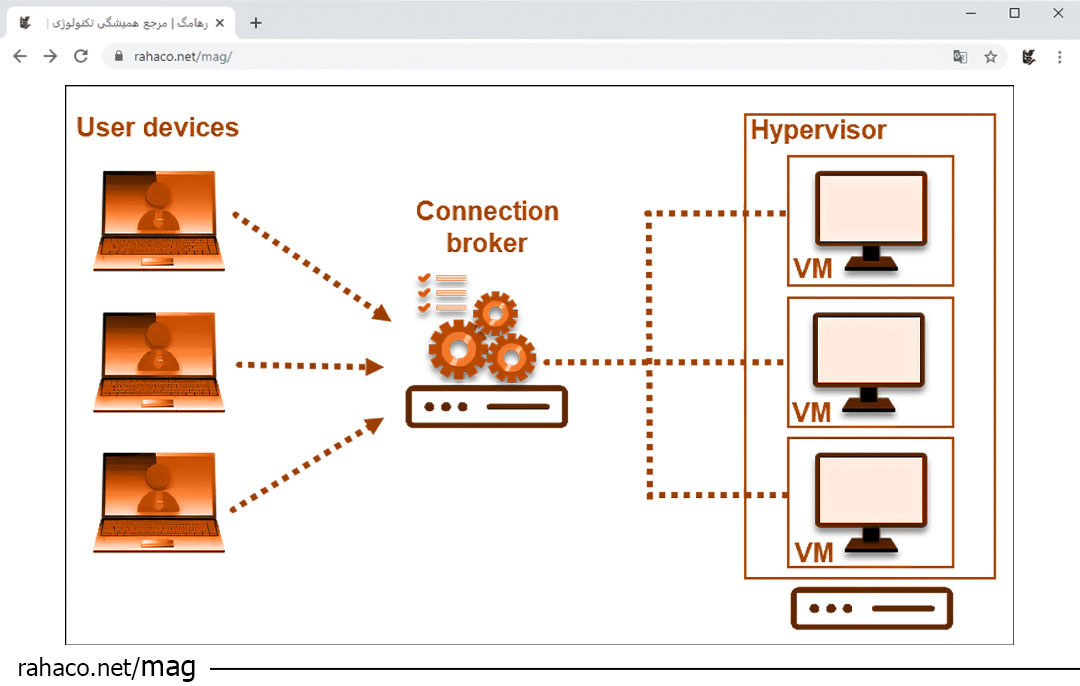Click the browser forward arrow
Viewport: 1080px width, 686px height.
point(50,57)
